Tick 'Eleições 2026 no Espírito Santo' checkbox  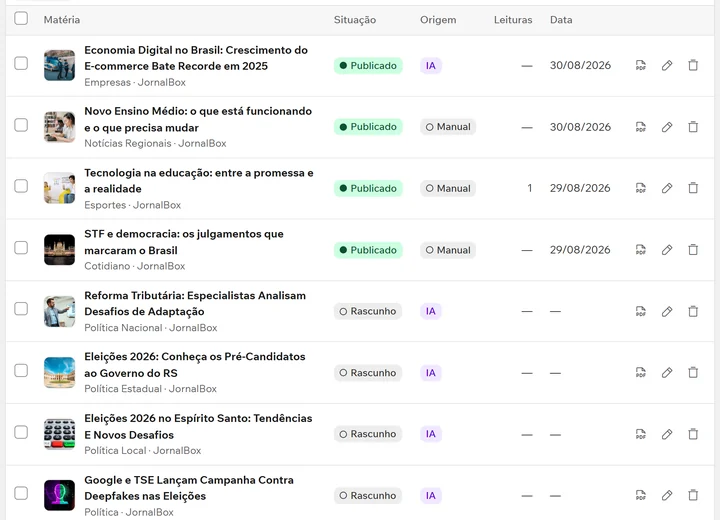pos(21,432)
